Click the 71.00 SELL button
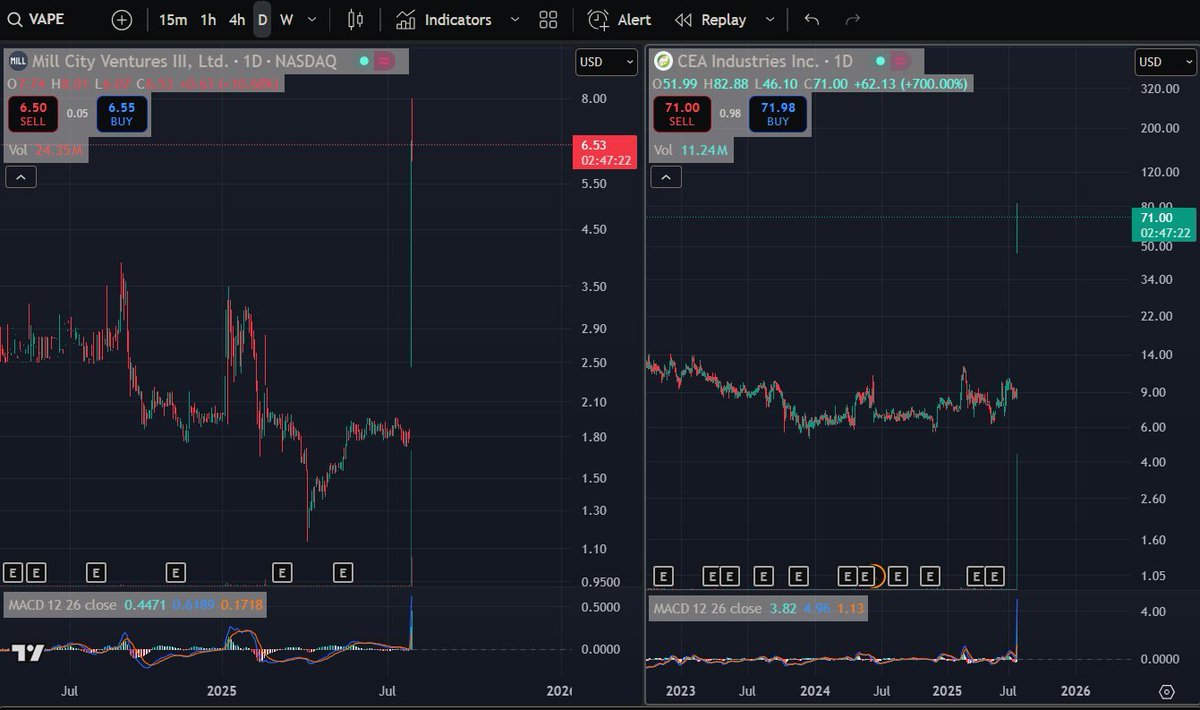This screenshot has width=1200, height=710. click(x=681, y=112)
